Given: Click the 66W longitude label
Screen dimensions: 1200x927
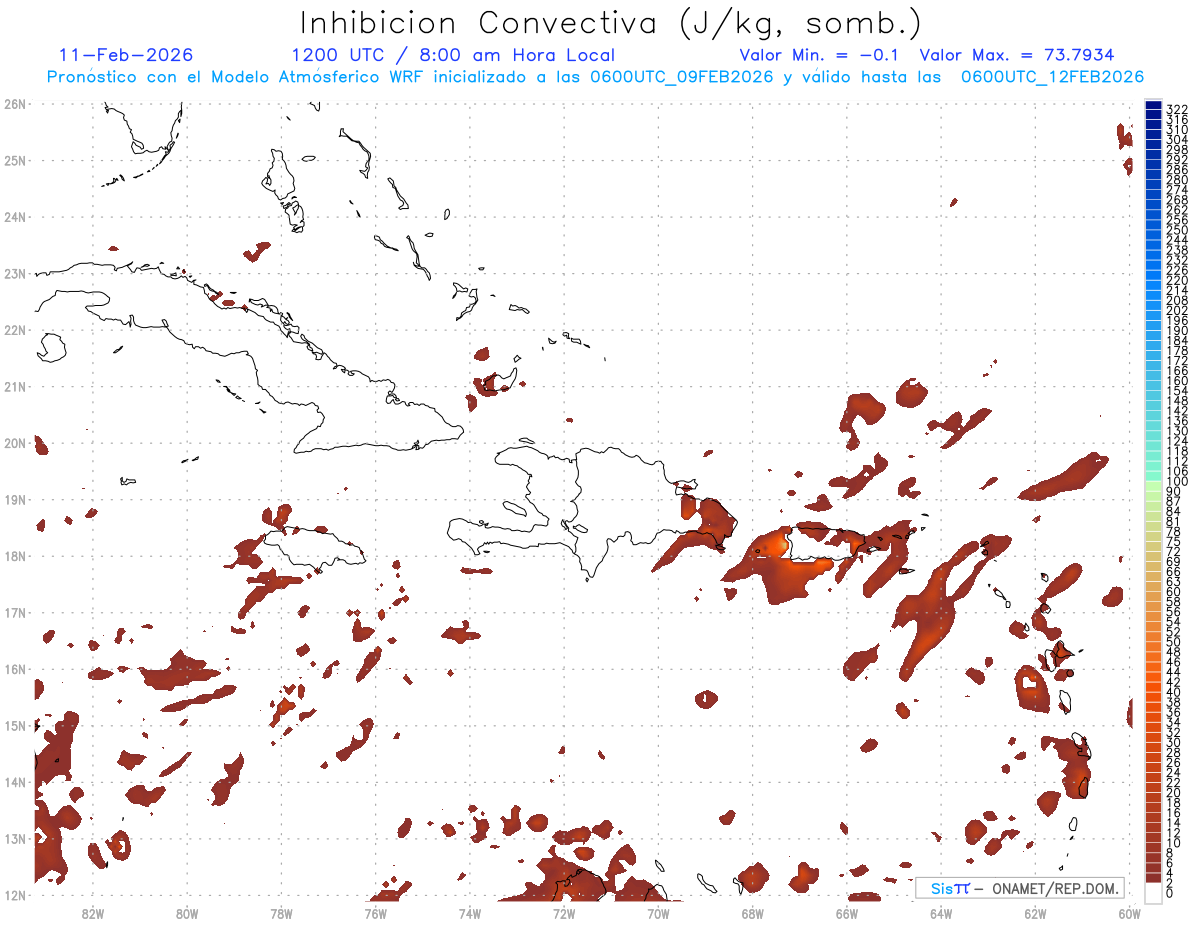Looking at the screenshot, I should [847, 913].
